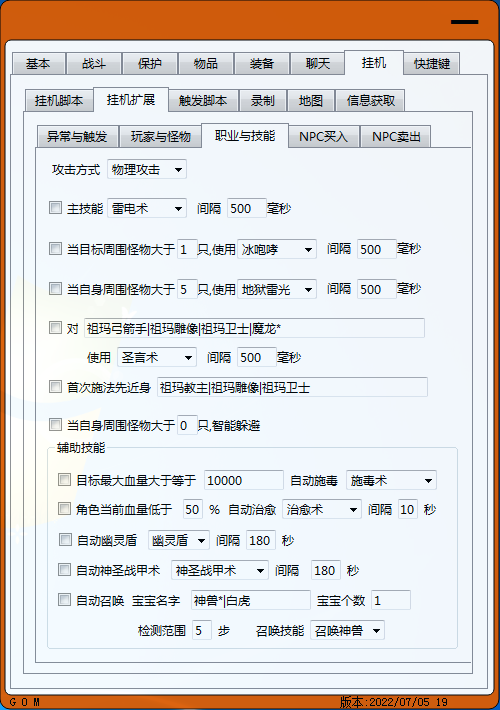This screenshot has height=710, width=500.
Task: Click the 宝宝名字 field 神兽*|白虎
Action: [250, 600]
